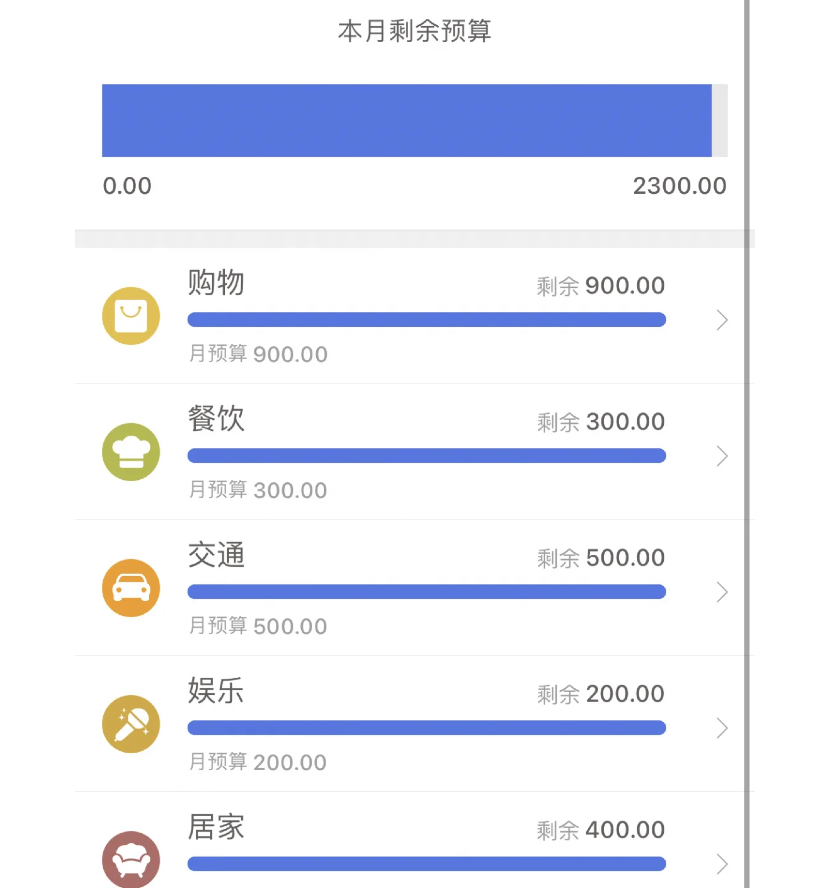Image resolution: width=828 pixels, height=892 pixels.
Task: Click the microphone entertainment icon
Action: pyautogui.click(x=131, y=724)
